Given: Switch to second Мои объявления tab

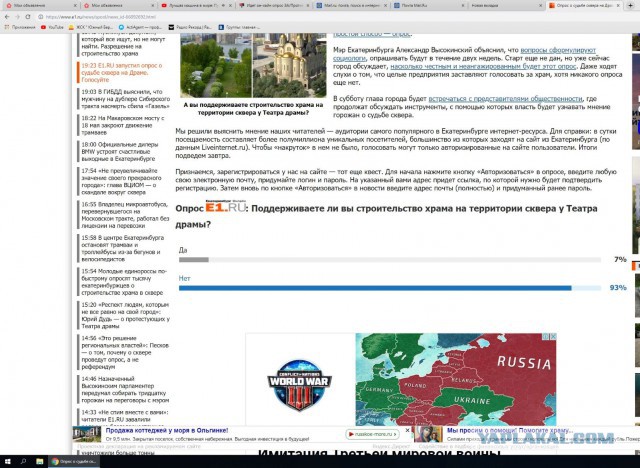Looking at the screenshot, I should point(118,6).
